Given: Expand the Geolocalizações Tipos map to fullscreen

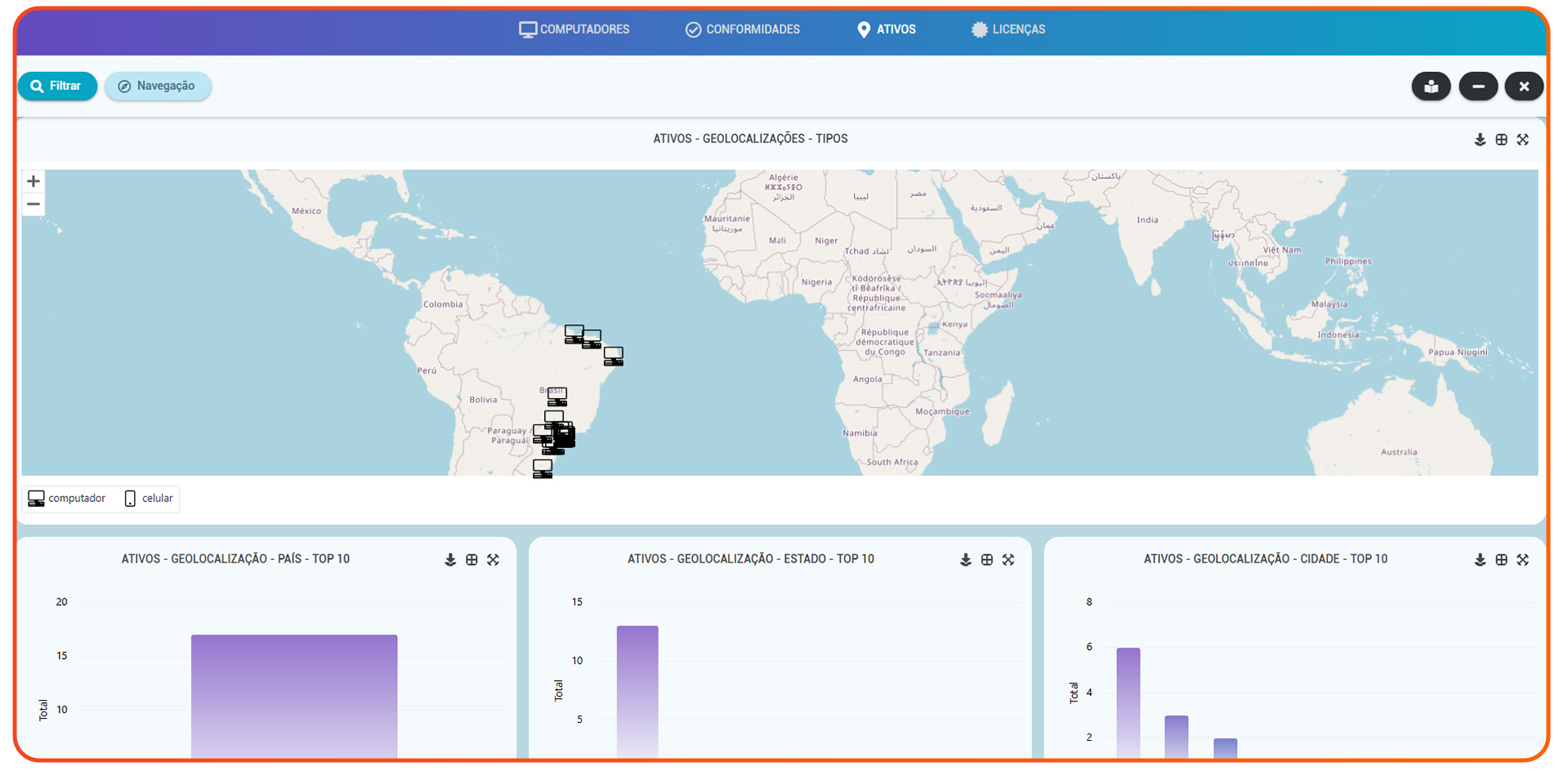Looking at the screenshot, I should [1522, 140].
